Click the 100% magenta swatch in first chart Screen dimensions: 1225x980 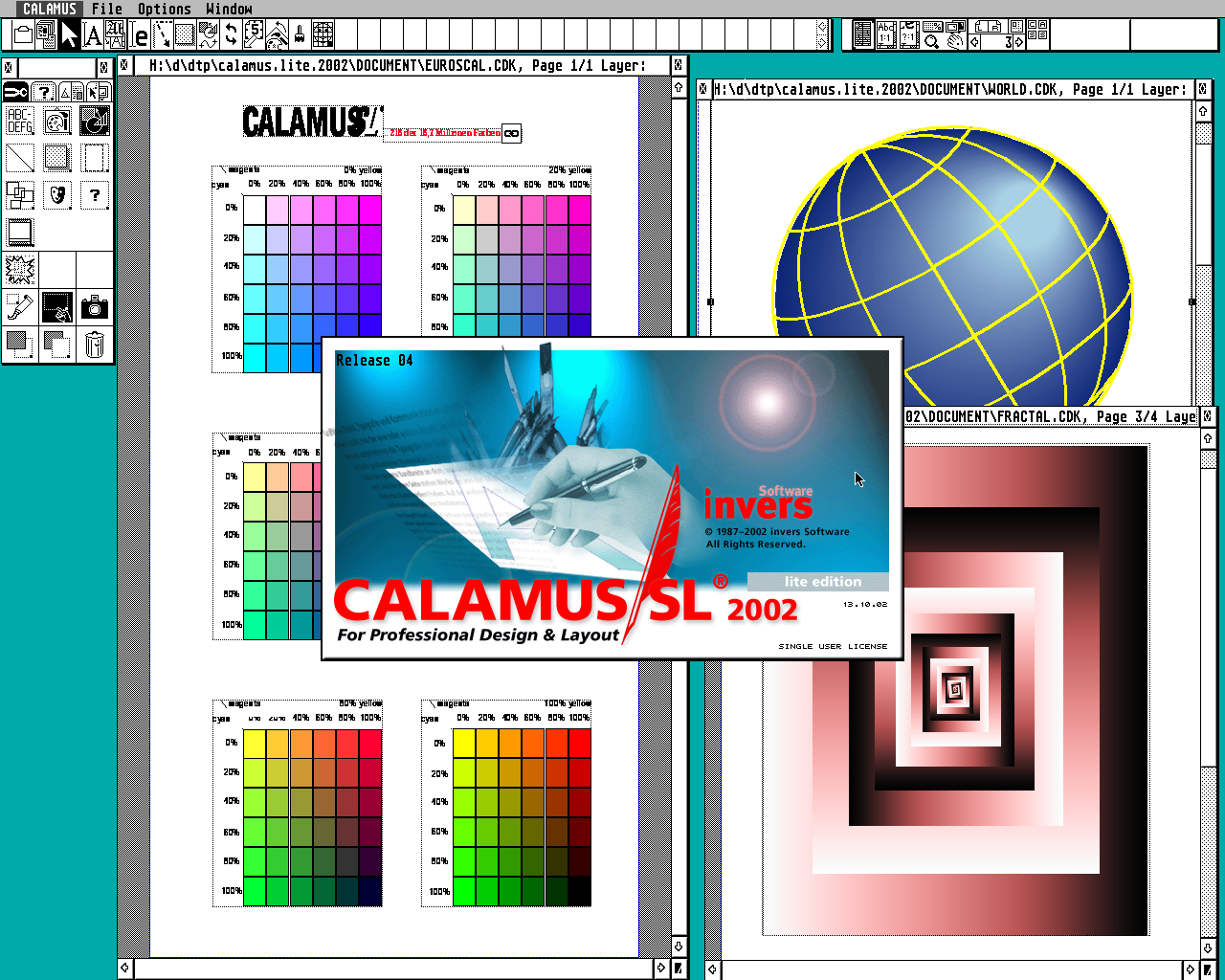click(369, 210)
